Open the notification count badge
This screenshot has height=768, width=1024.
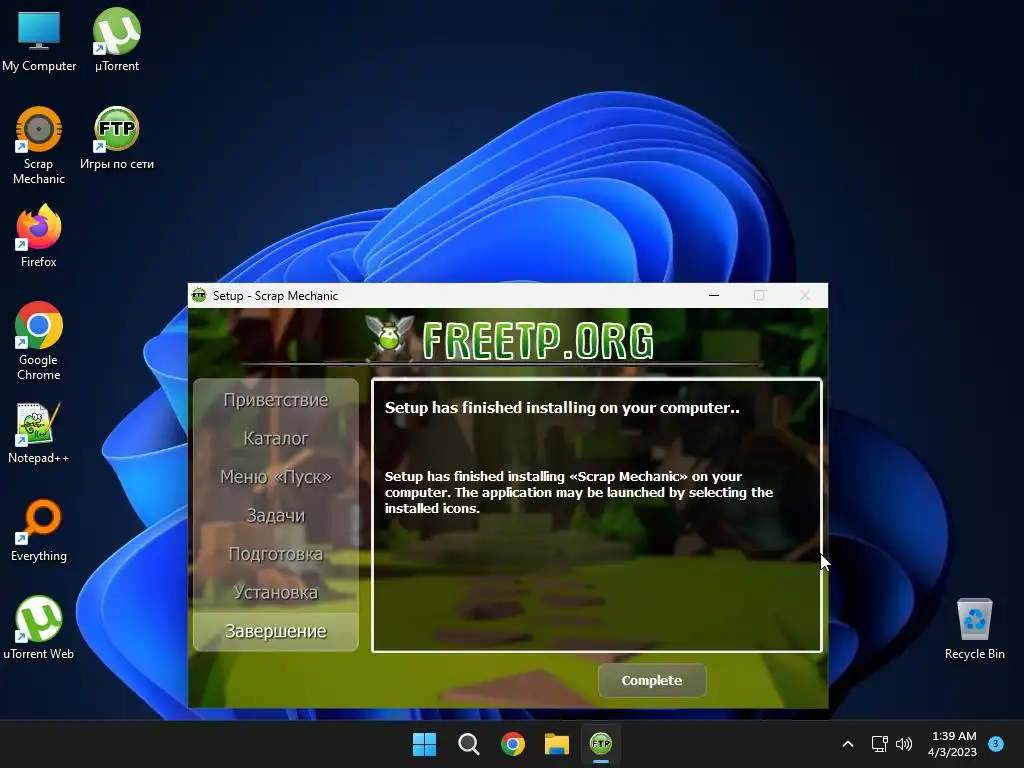(x=996, y=744)
